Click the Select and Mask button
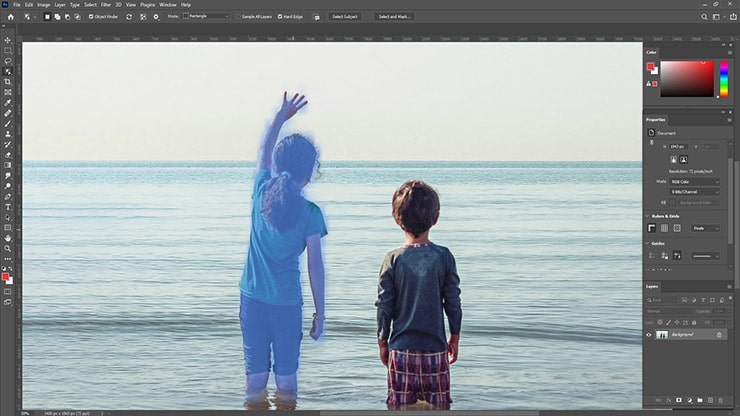The height and width of the screenshot is (416, 740). pos(396,17)
